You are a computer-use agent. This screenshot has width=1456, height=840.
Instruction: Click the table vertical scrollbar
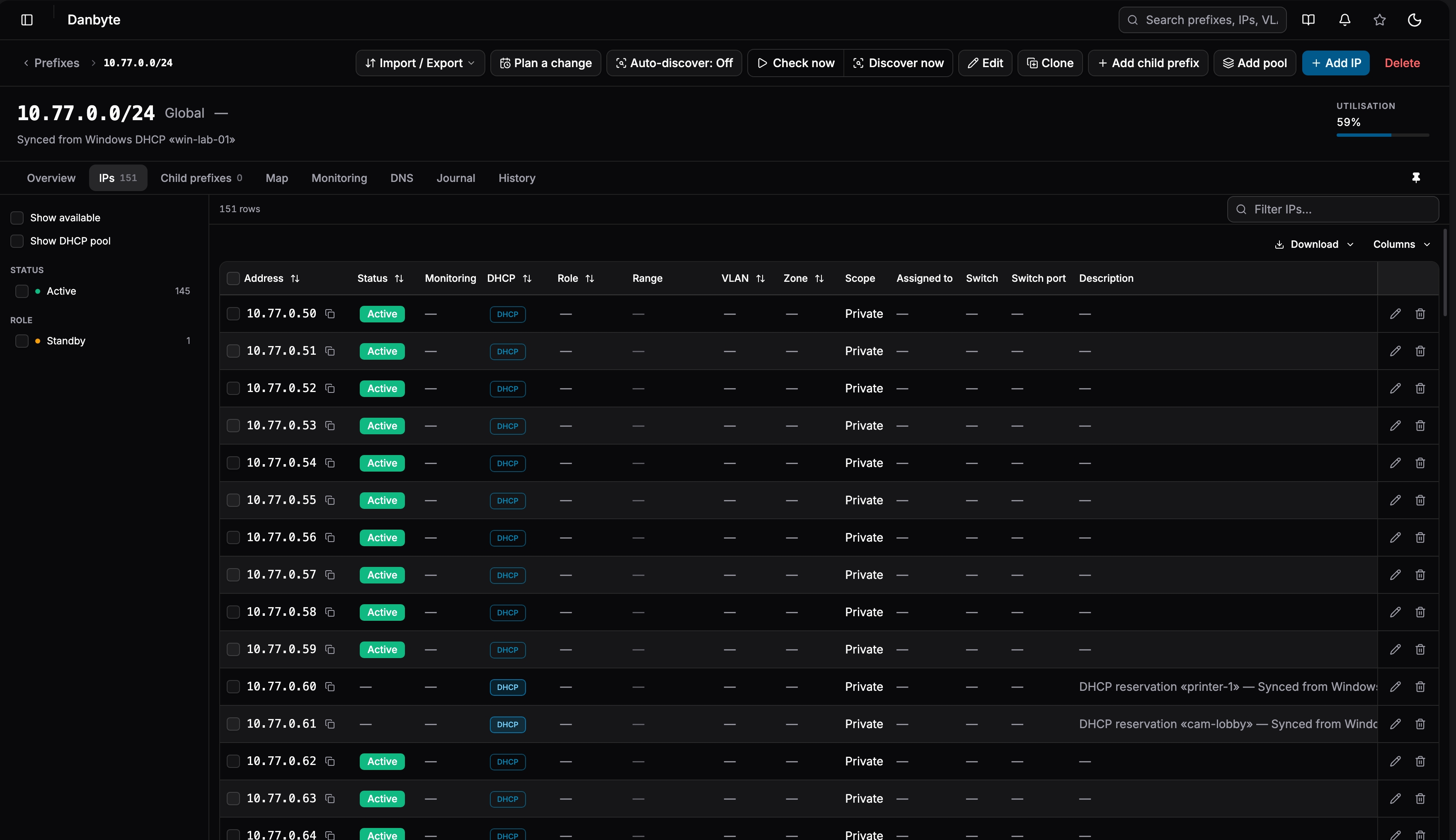point(1445,273)
